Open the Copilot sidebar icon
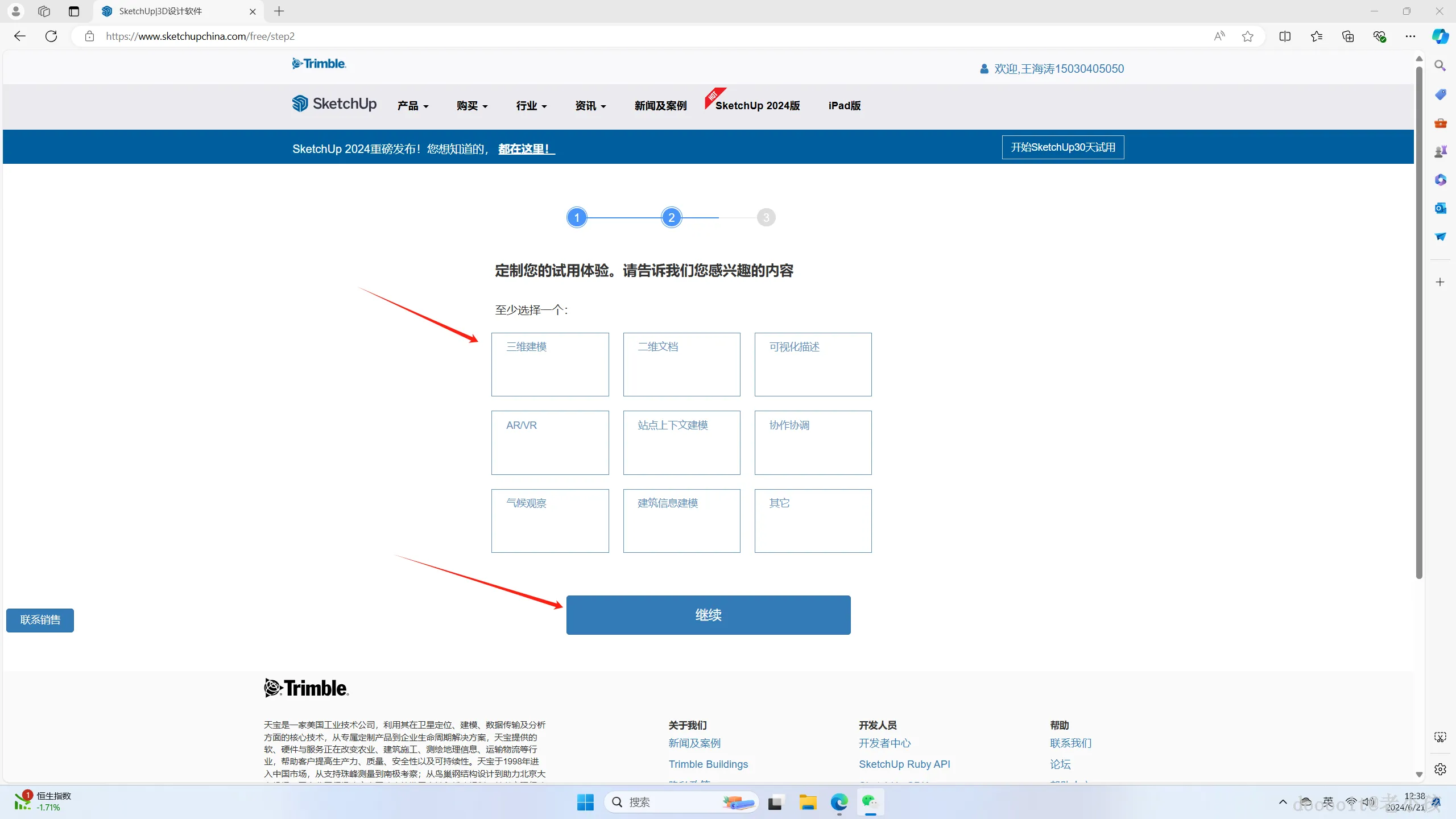Viewport: 1456px width, 819px height. [1440, 36]
